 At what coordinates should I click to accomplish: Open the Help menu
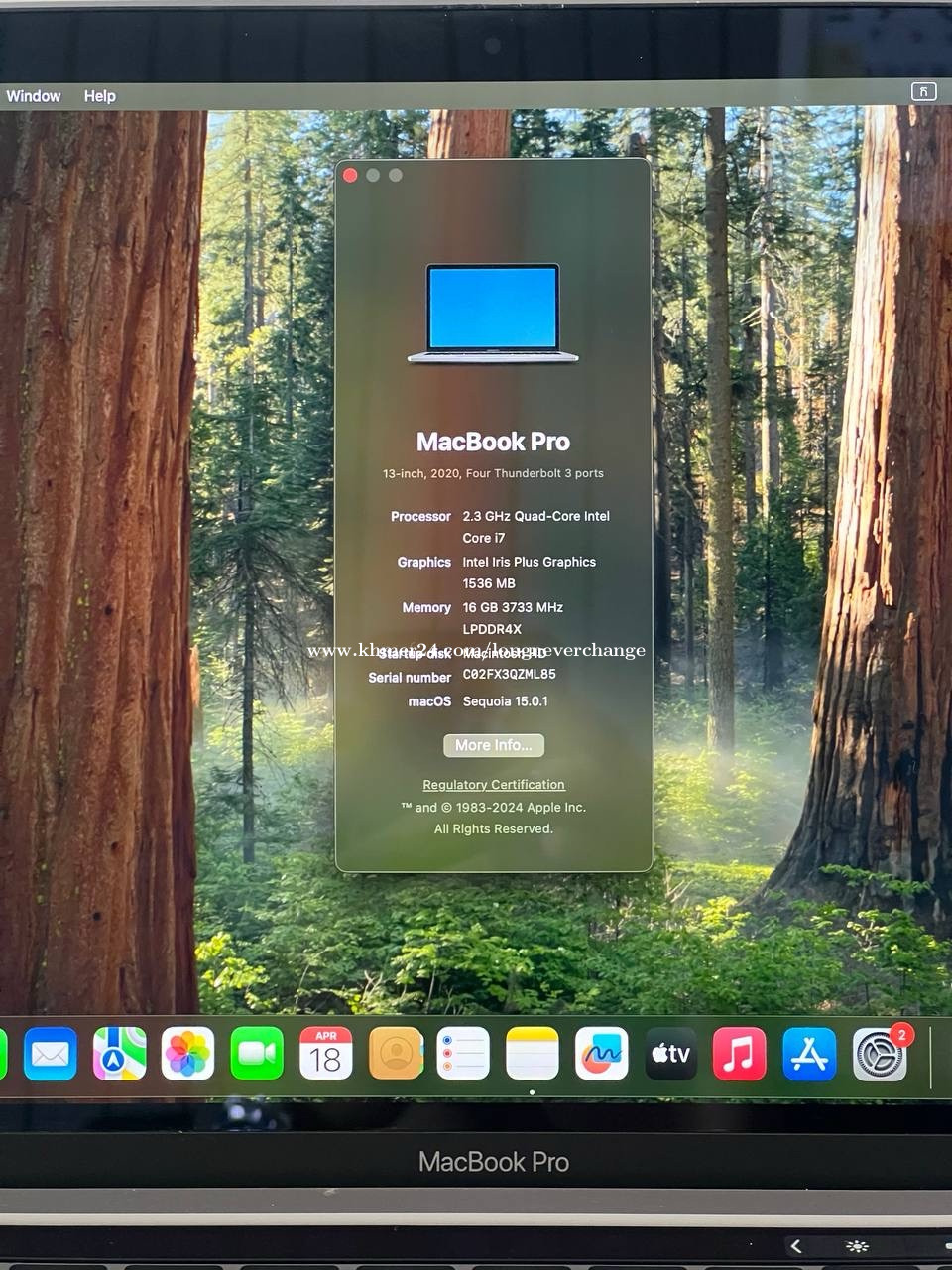pyautogui.click(x=99, y=96)
